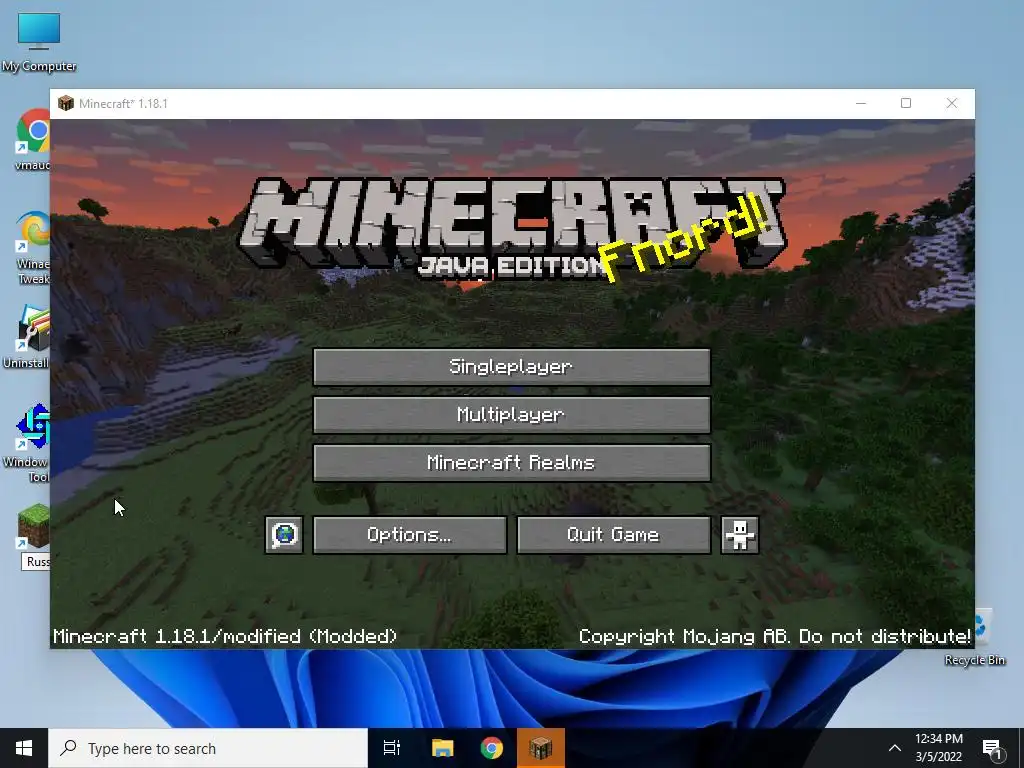Click the Minecraft taskbar button
1024x768 pixels.
pos(541,748)
